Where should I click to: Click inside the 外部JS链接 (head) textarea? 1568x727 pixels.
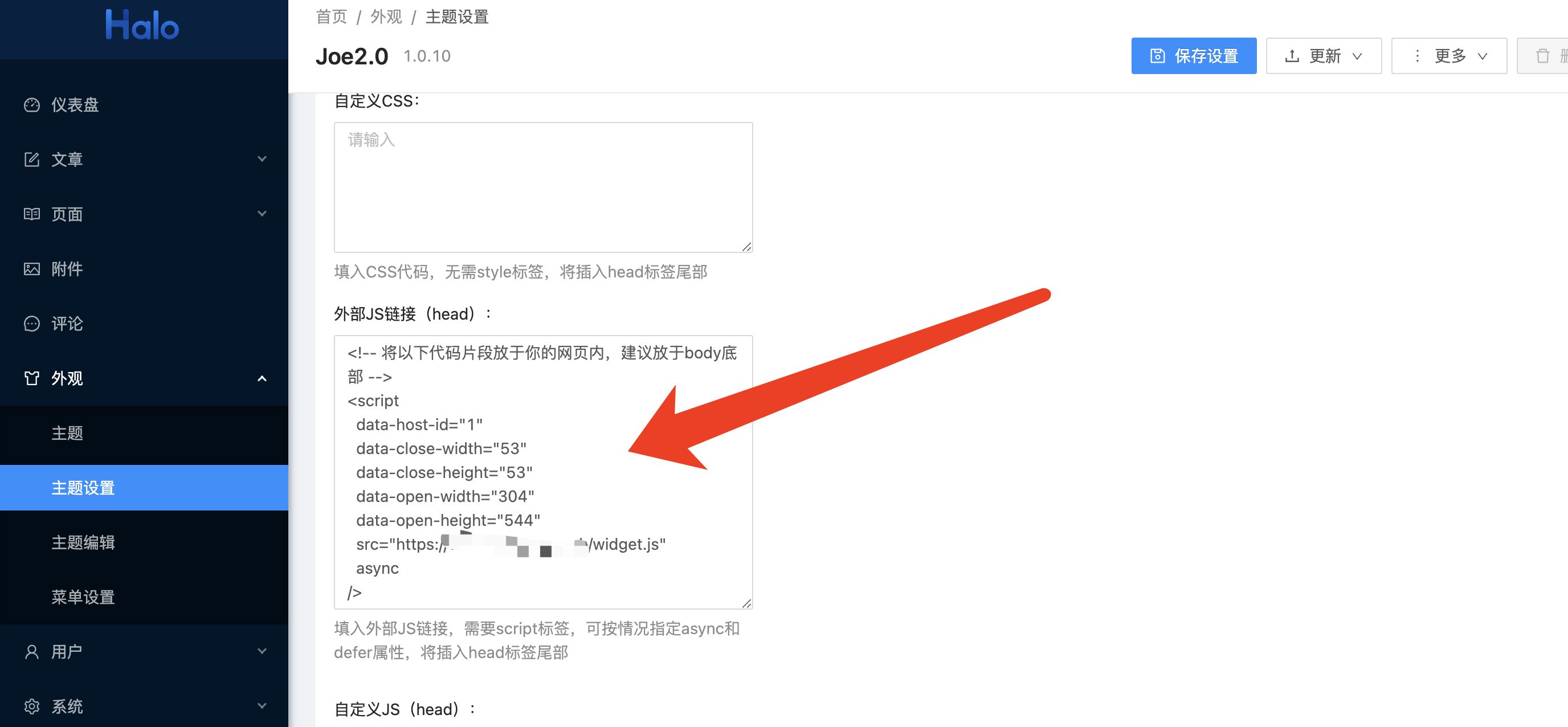pyautogui.click(x=543, y=472)
